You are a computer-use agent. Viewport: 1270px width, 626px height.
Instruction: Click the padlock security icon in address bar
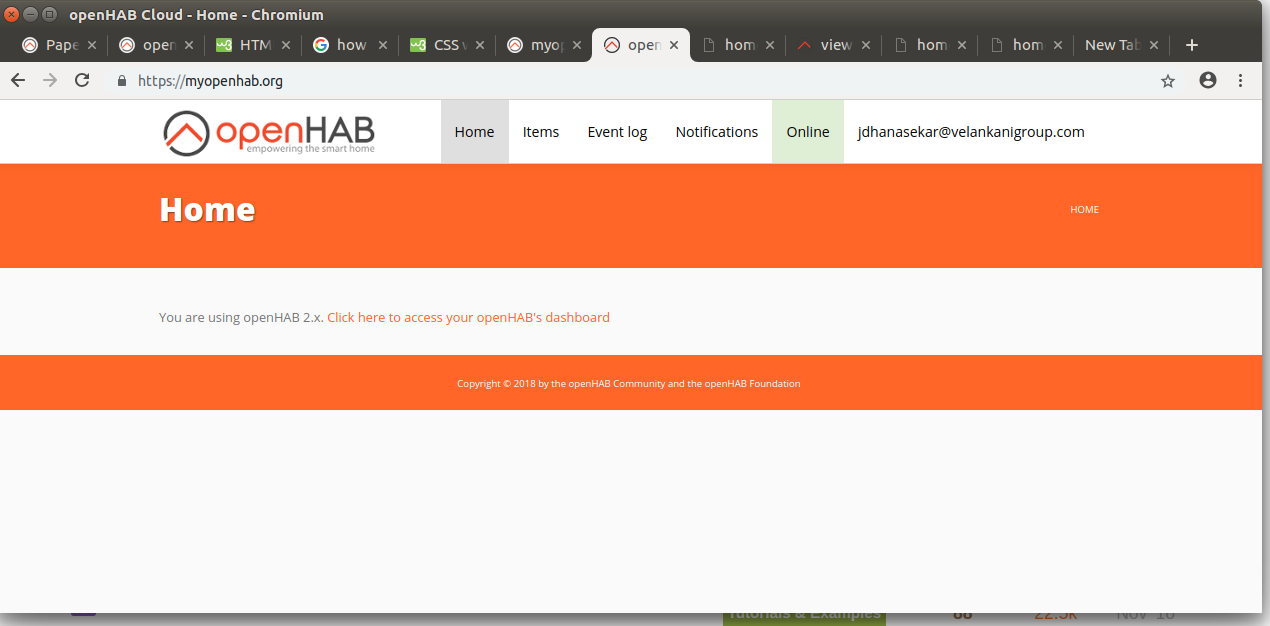point(121,80)
